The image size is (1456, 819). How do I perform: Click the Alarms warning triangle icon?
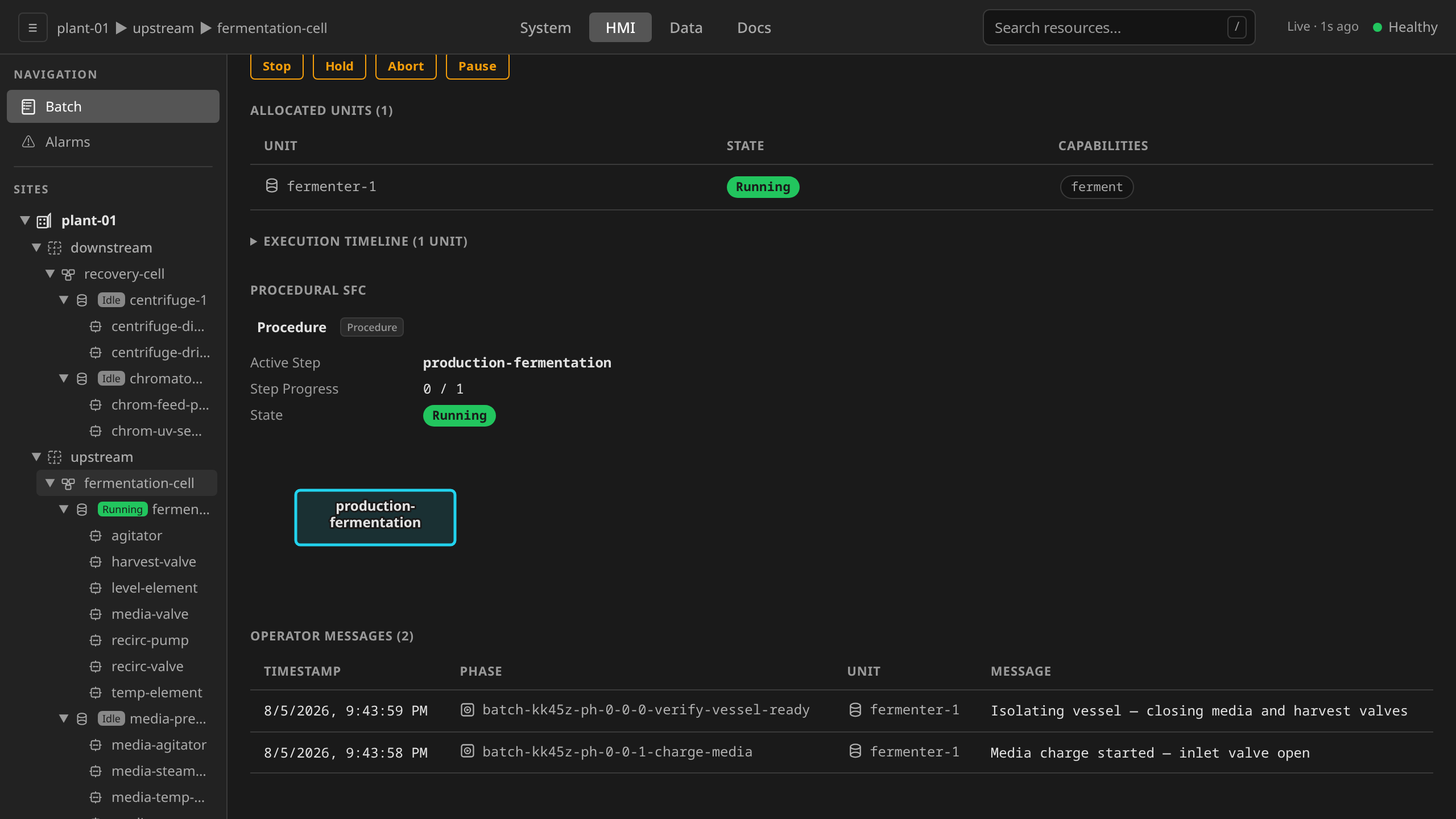(x=28, y=142)
